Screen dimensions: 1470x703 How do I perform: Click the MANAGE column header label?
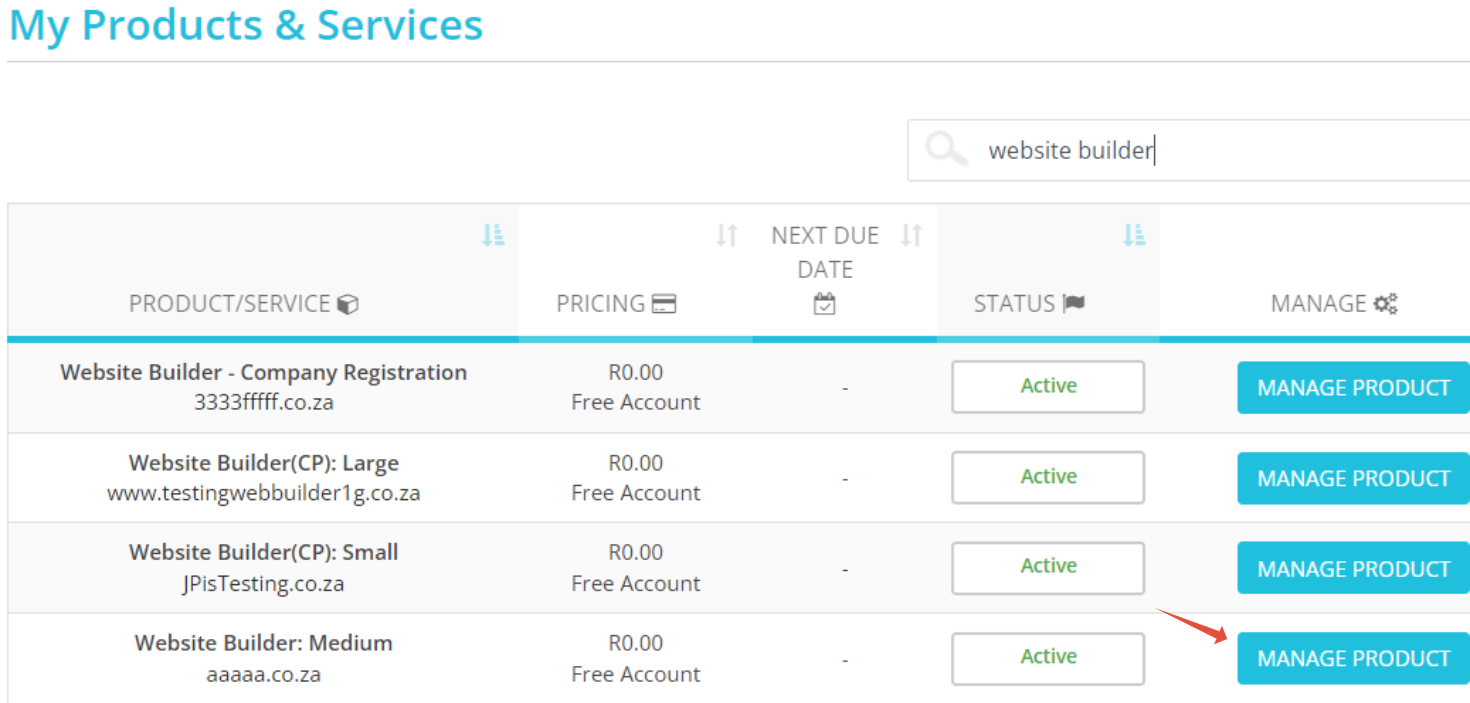coord(1318,304)
